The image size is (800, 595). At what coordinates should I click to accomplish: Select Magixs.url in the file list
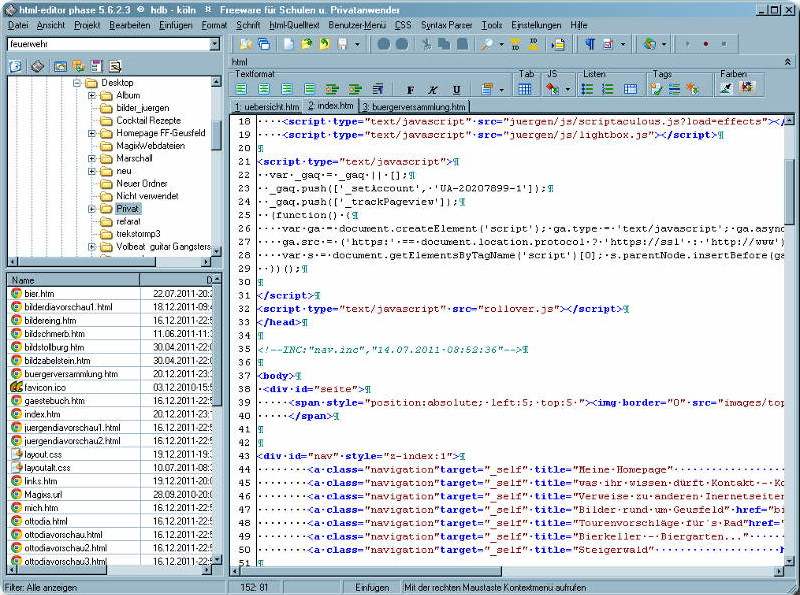tap(43, 494)
